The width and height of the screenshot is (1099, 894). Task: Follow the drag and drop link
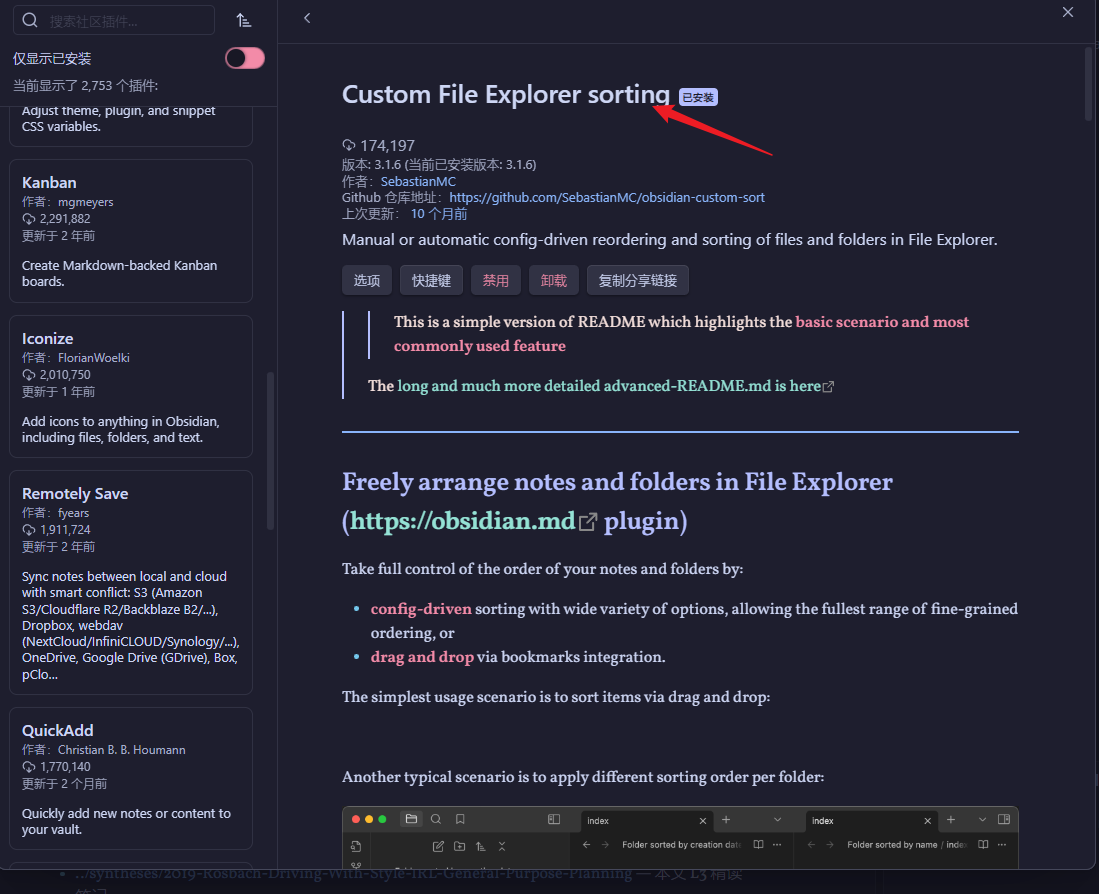click(x=422, y=656)
